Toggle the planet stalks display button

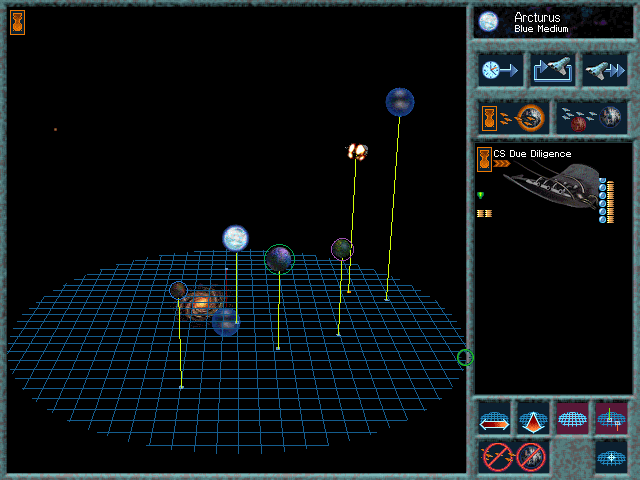coord(611,418)
